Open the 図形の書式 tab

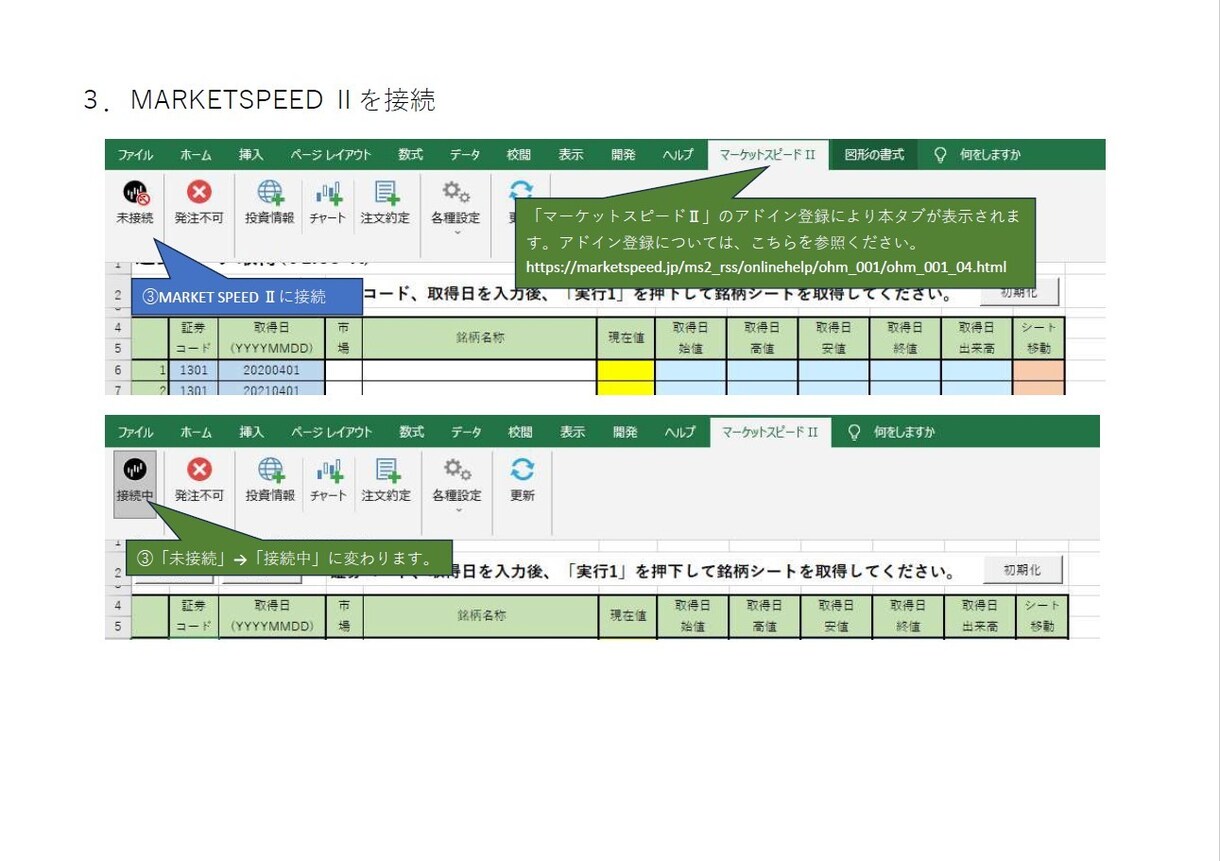point(874,155)
